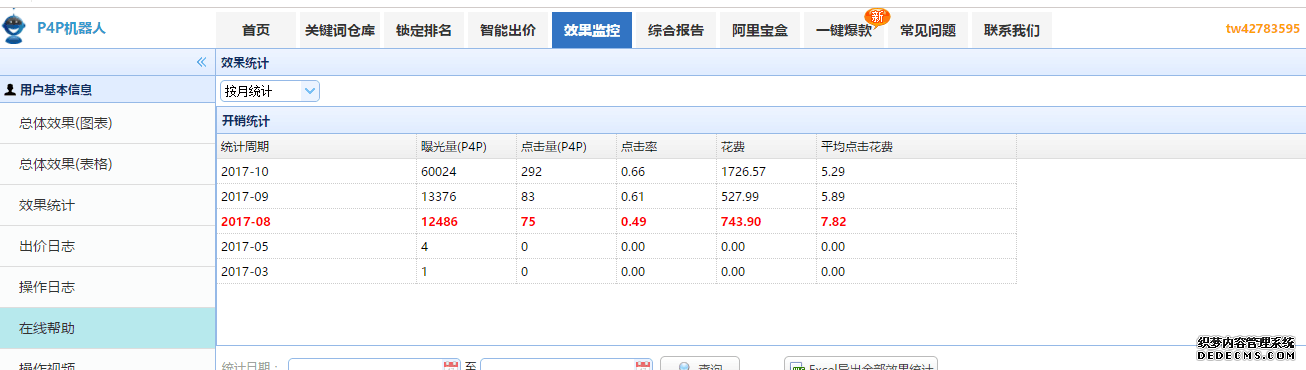Click cost value 527.99
Image resolution: width=1306 pixels, height=370 pixels.
[x=740, y=197]
